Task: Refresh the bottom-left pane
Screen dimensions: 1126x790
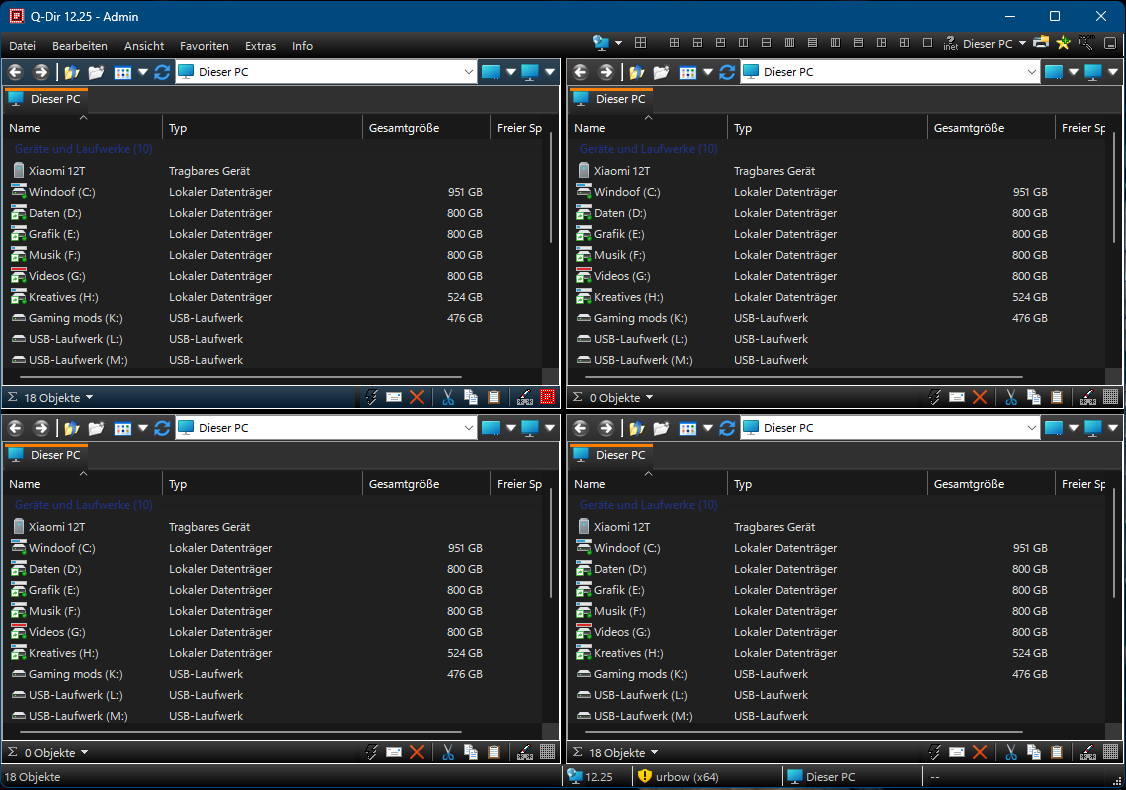Action: click(x=162, y=428)
